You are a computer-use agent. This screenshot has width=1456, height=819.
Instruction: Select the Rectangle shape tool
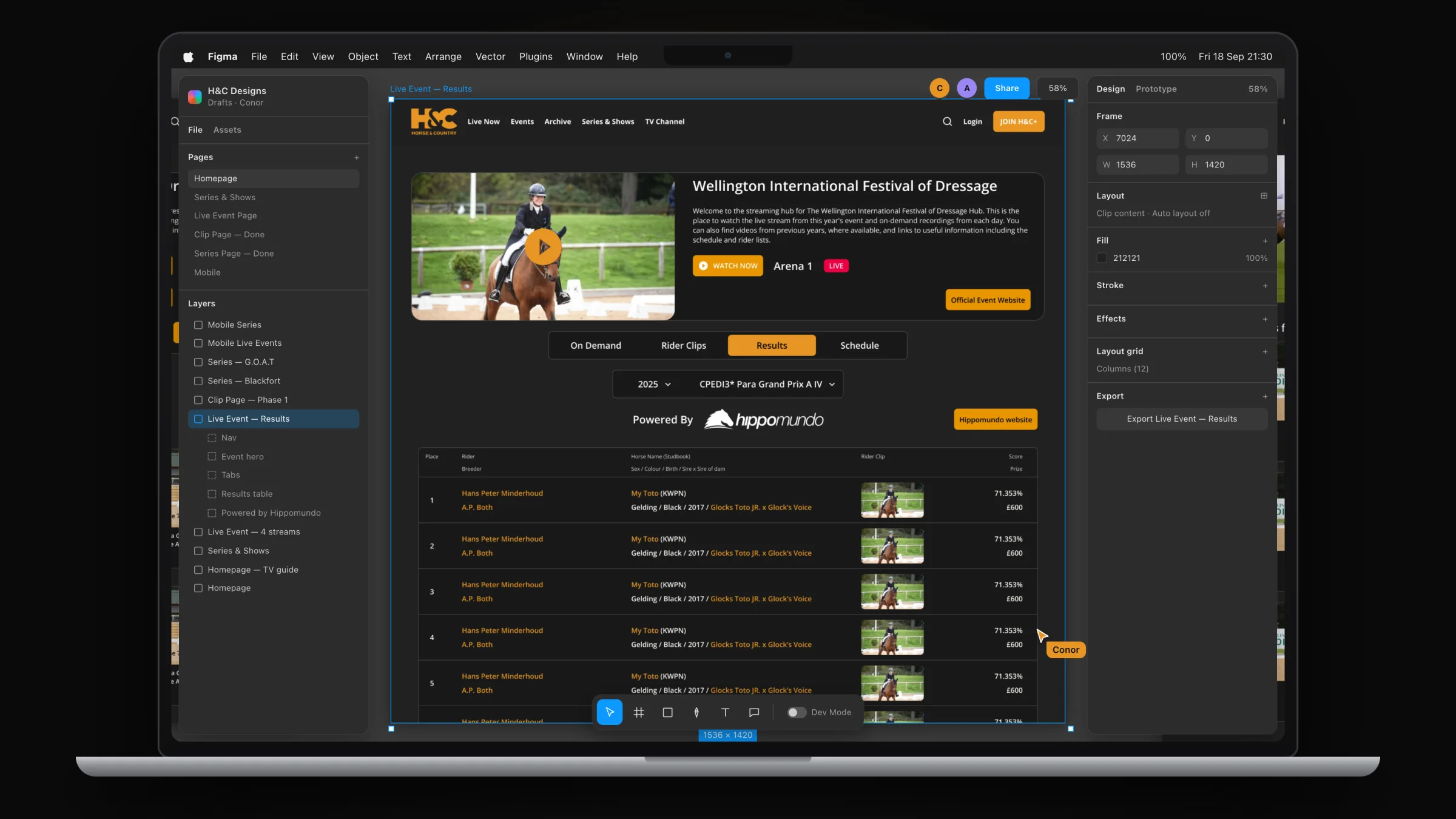click(x=667, y=712)
